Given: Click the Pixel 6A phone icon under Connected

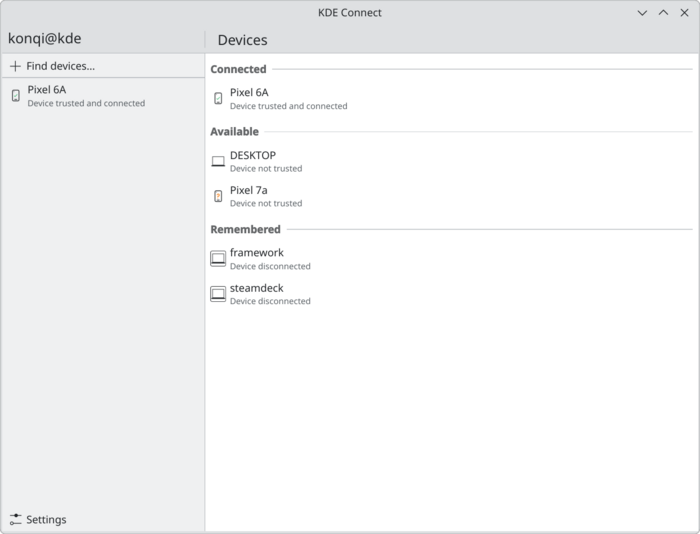Looking at the screenshot, I should 218,98.
